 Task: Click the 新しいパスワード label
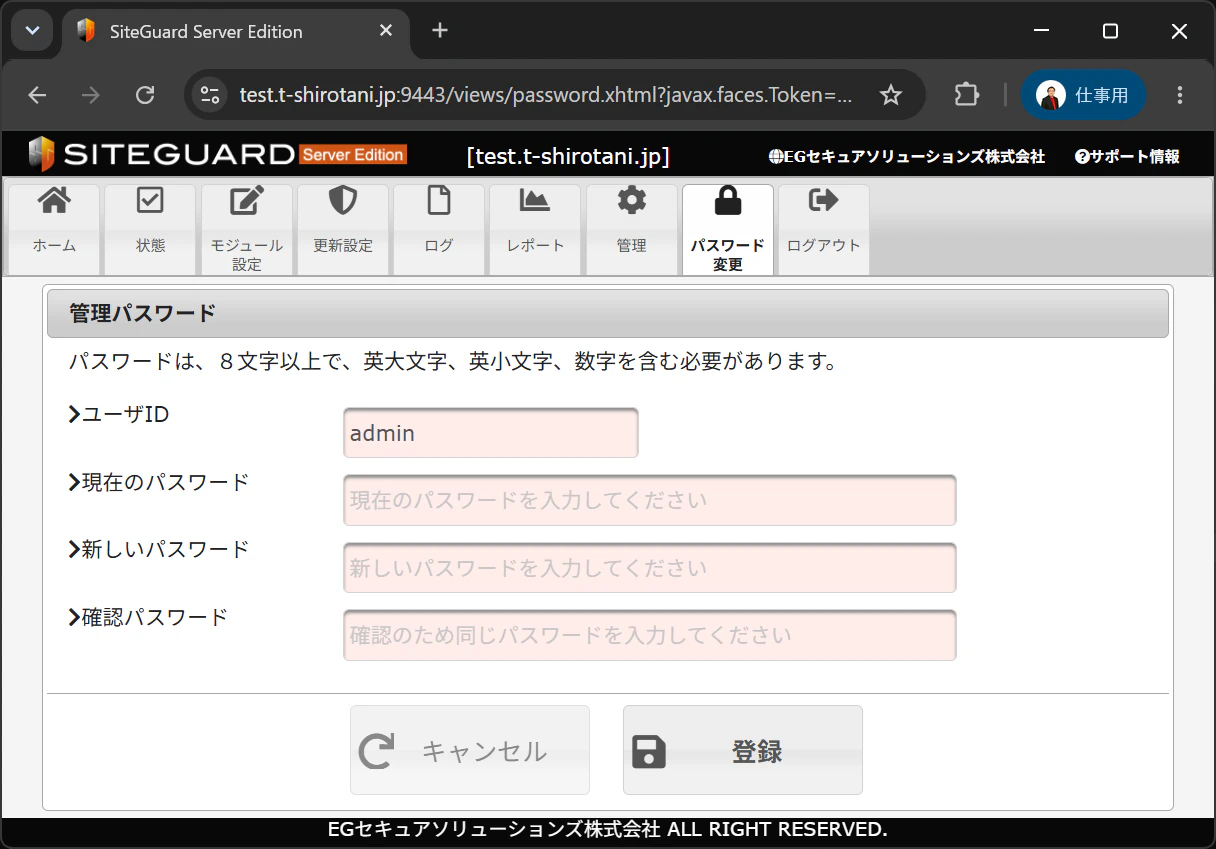click(x=159, y=549)
